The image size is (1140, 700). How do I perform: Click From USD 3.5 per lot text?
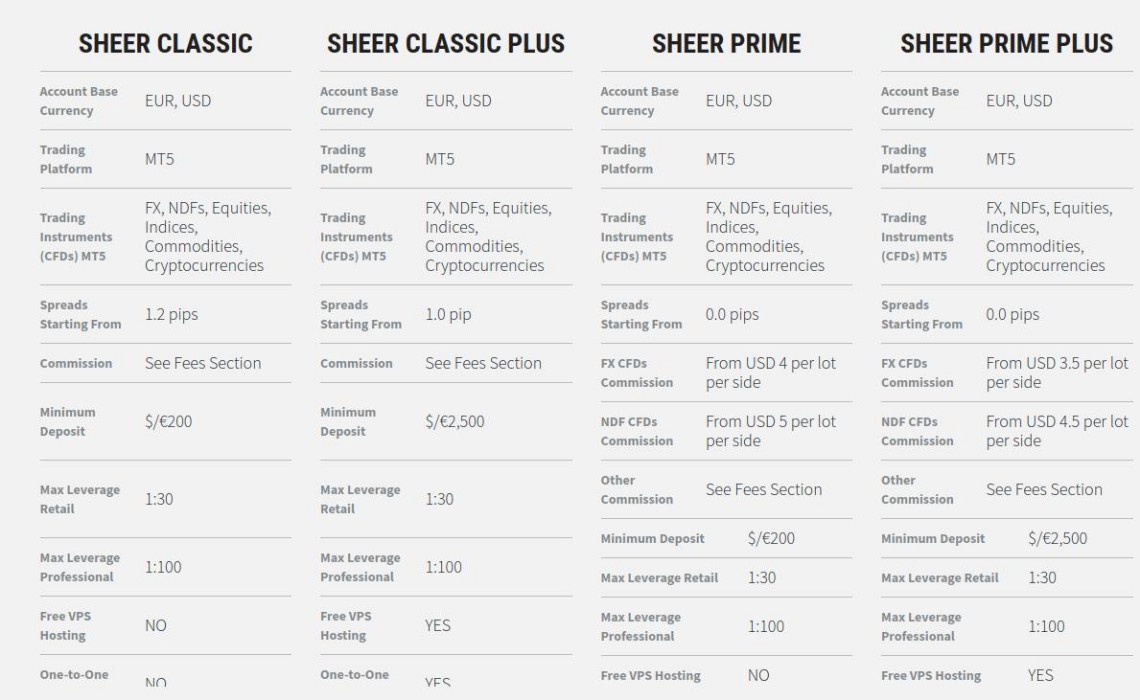[x=1057, y=363]
